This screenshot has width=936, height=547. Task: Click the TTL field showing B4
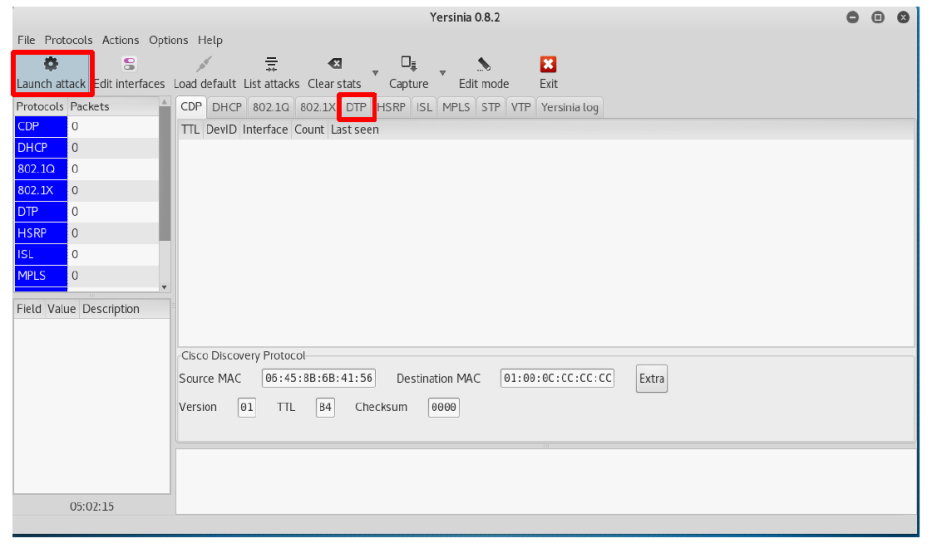click(325, 407)
